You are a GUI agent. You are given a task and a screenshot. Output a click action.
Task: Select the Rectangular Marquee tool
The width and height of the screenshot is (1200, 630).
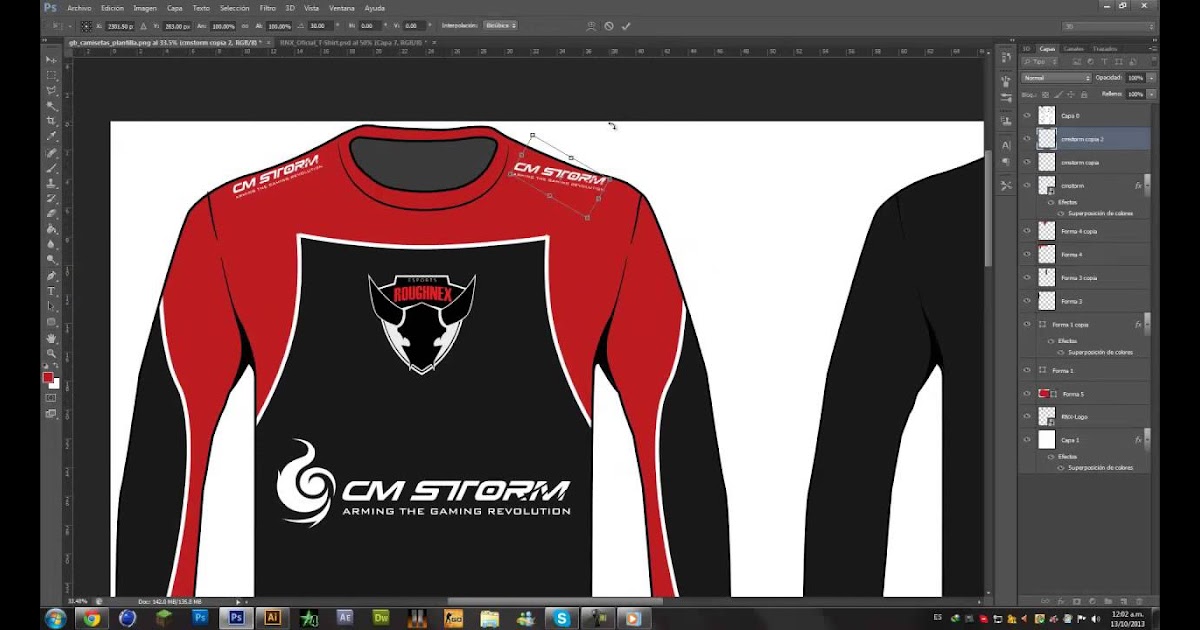pos(52,75)
